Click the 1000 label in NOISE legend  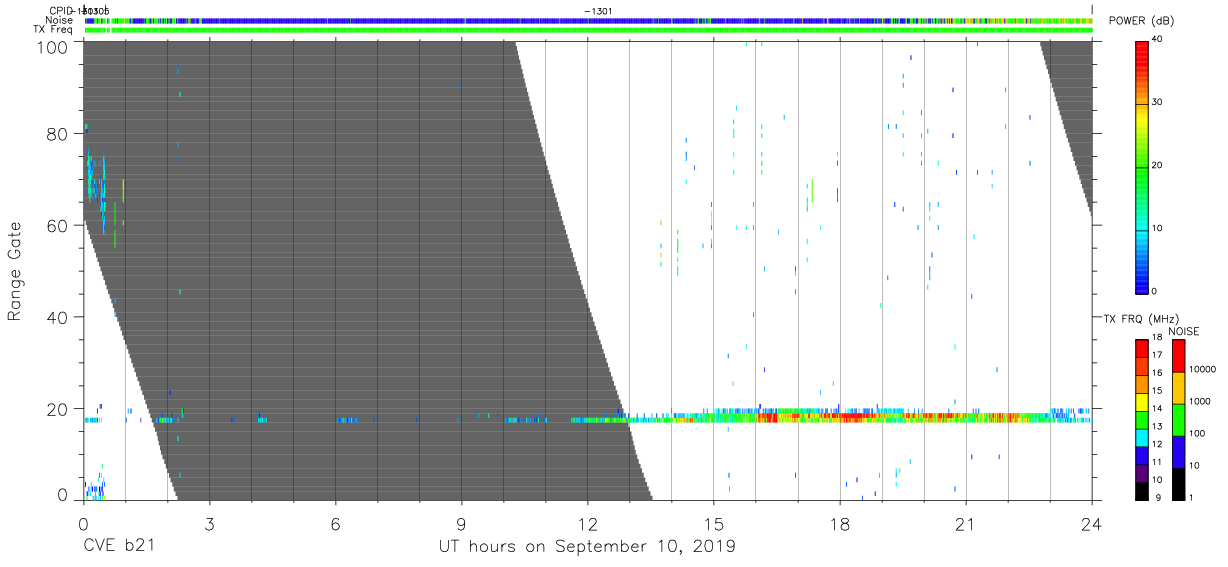coord(1202,401)
